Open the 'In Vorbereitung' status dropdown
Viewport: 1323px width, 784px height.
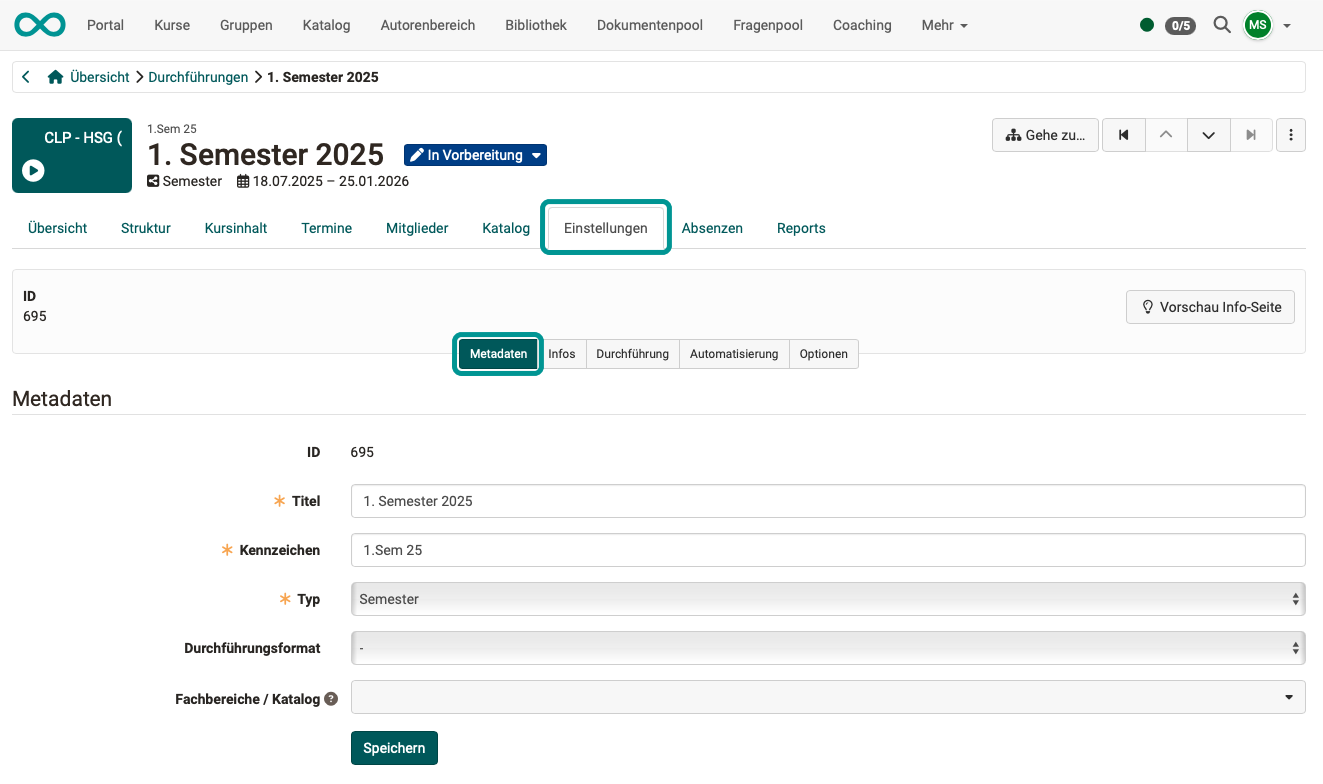[x=475, y=154]
